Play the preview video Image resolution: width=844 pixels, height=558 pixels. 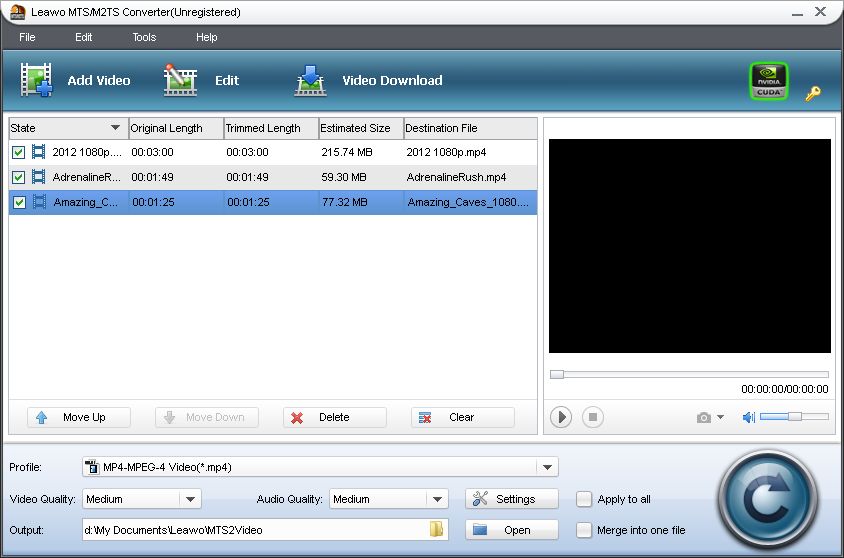pos(561,417)
